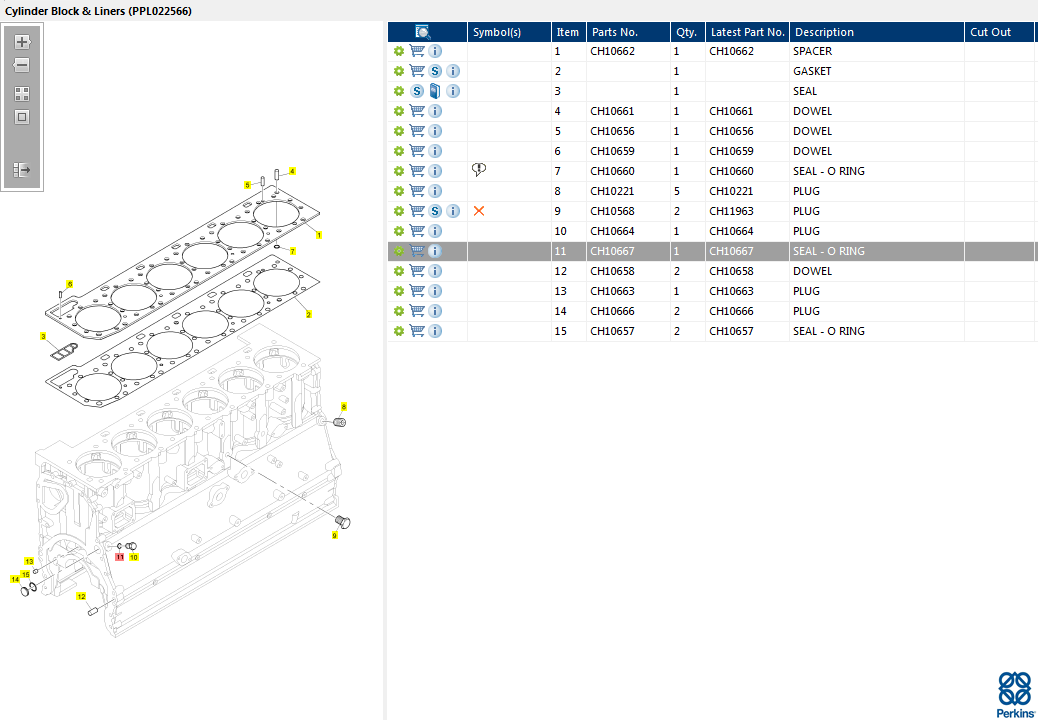The width and height of the screenshot is (1038, 720).
Task: Add item 15 SEAL - O RING to cart
Action: point(417,331)
